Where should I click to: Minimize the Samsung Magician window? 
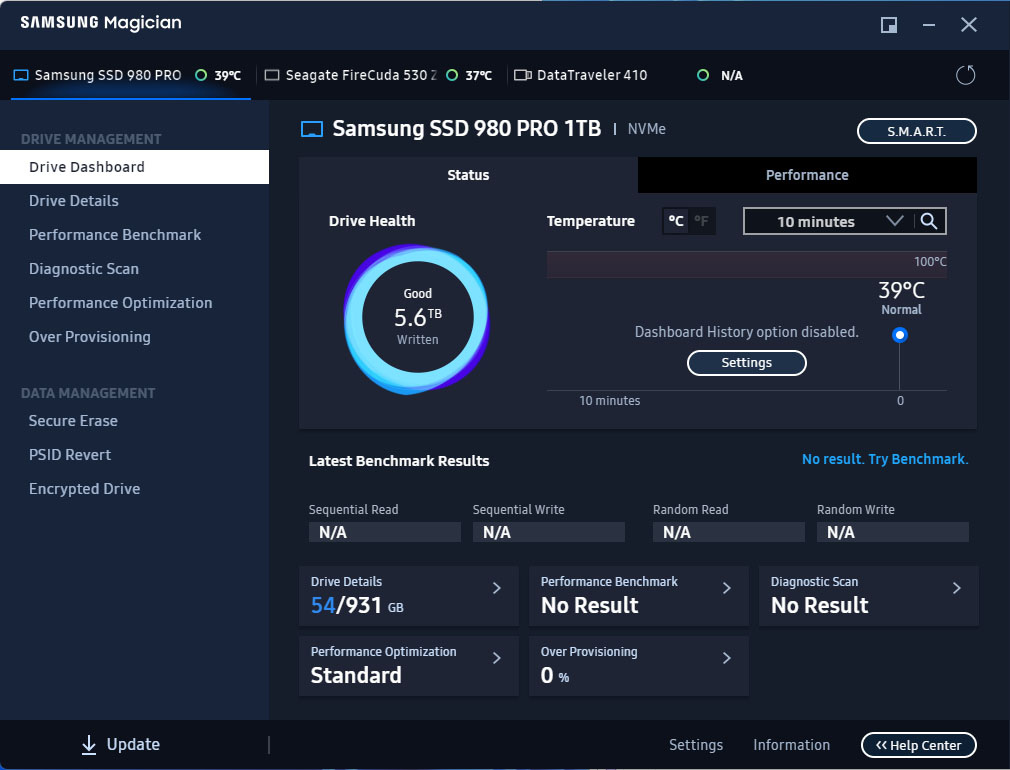point(929,25)
